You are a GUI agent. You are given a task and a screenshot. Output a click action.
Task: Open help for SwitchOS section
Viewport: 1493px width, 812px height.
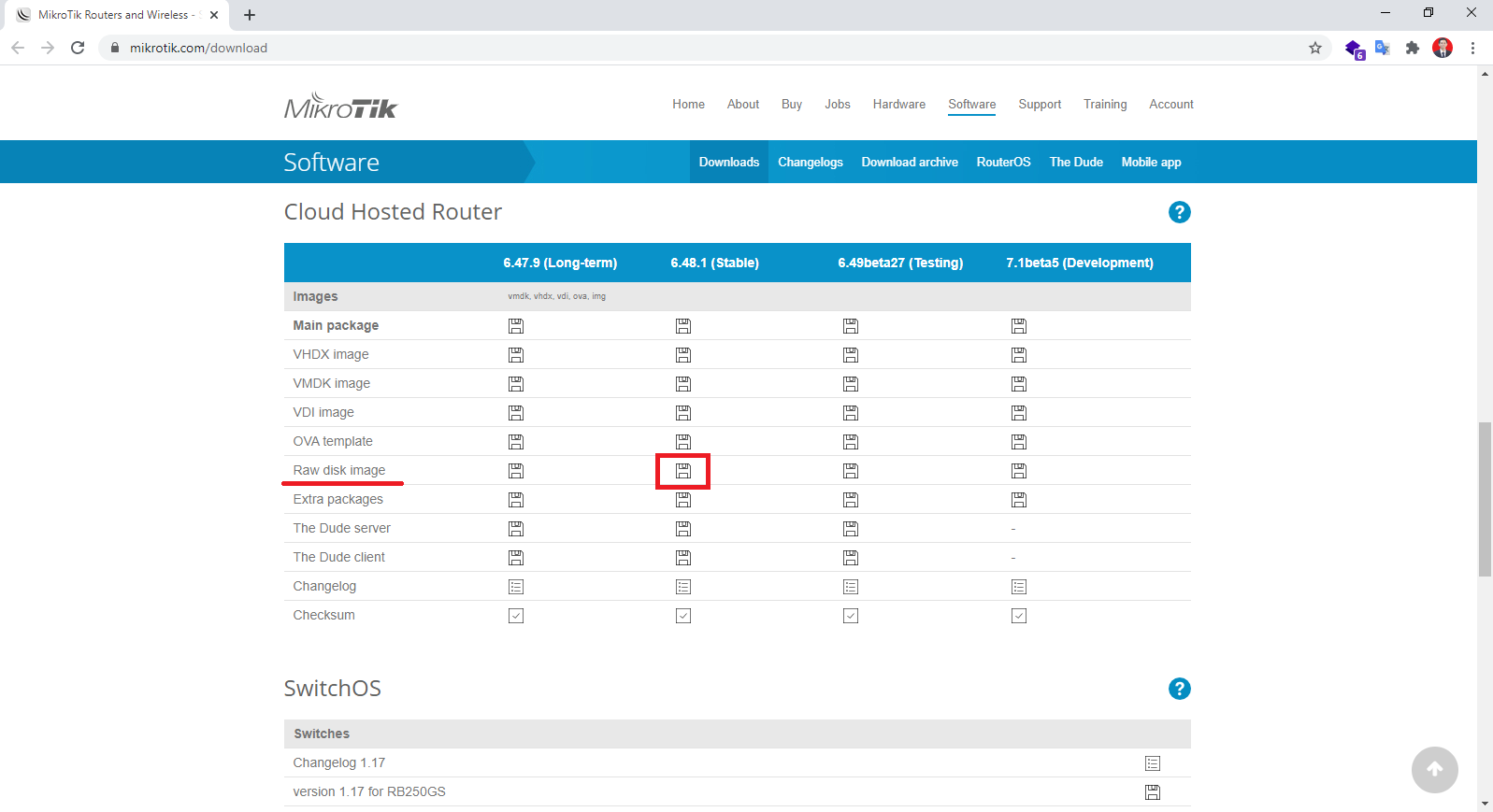pyautogui.click(x=1180, y=689)
